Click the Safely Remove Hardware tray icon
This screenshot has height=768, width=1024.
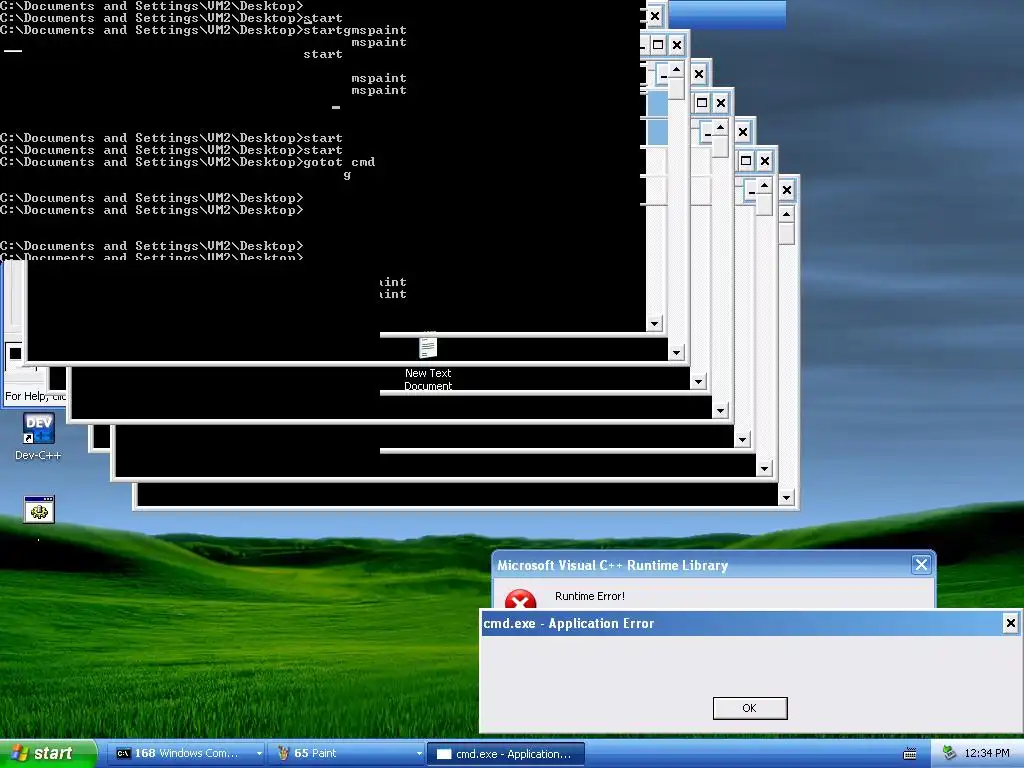click(x=950, y=754)
